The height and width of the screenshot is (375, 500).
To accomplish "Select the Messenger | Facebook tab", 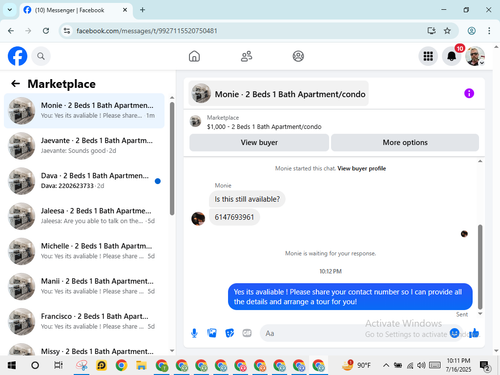I will pyautogui.click(x=76, y=10).
